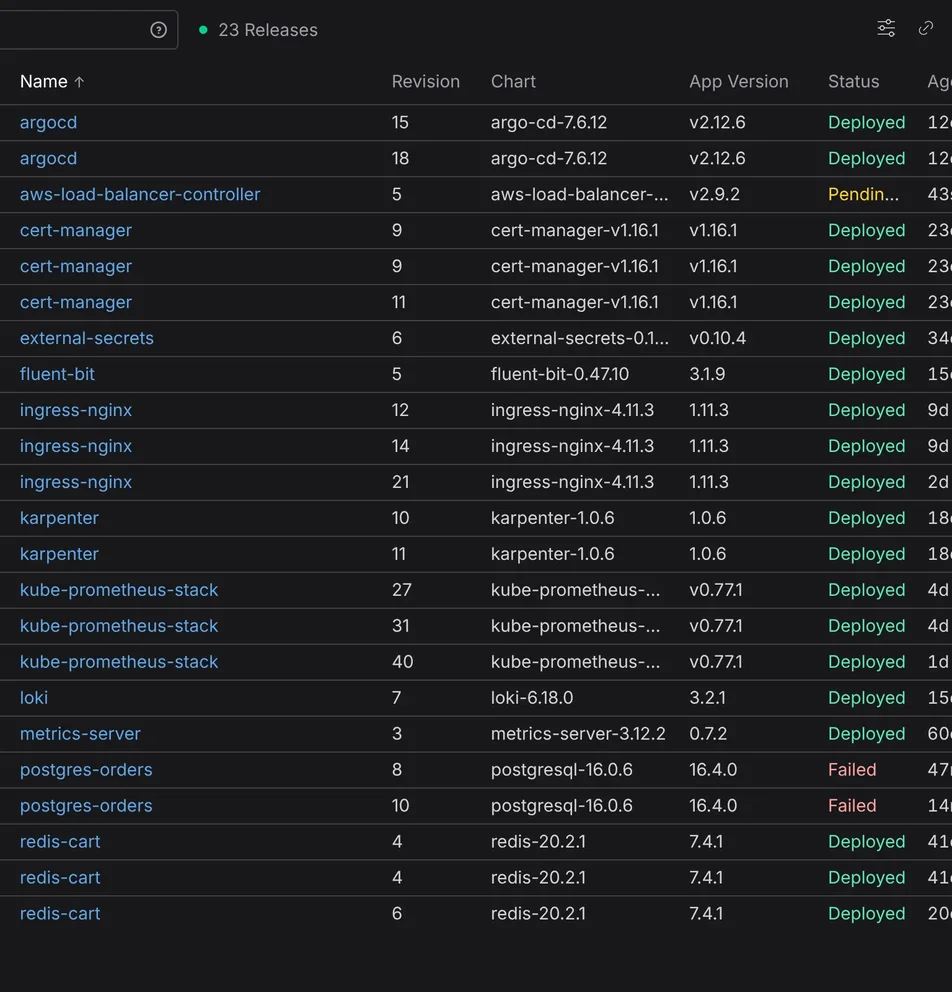Open redis-cart release with revision 6

pyautogui.click(x=60, y=914)
